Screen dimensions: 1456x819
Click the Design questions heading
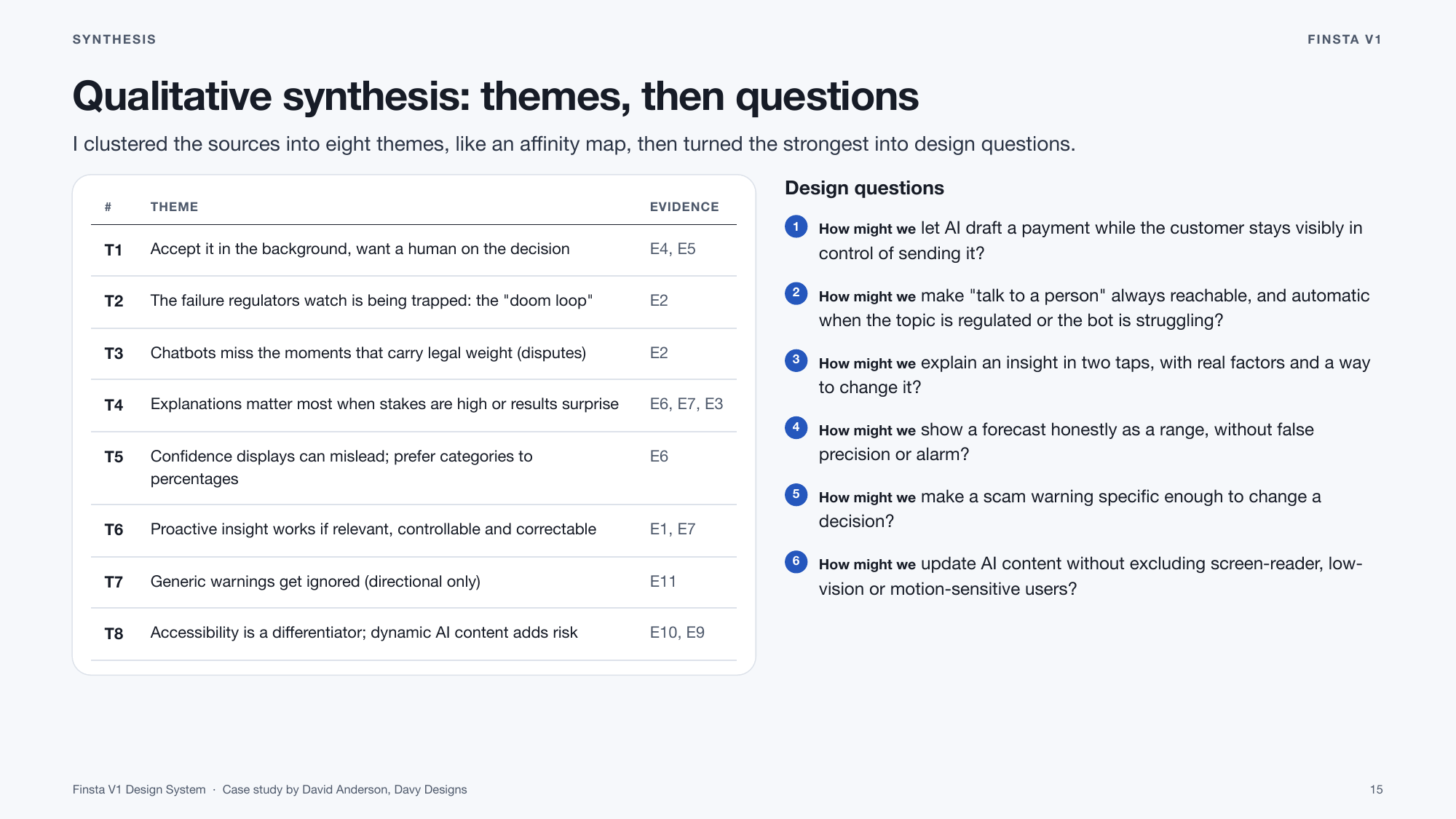tap(864, 188)
